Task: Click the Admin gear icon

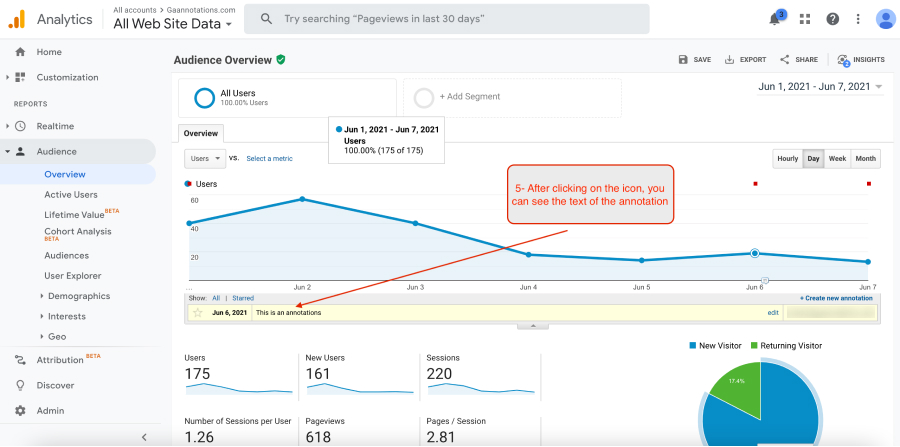Action: point(20,411)
